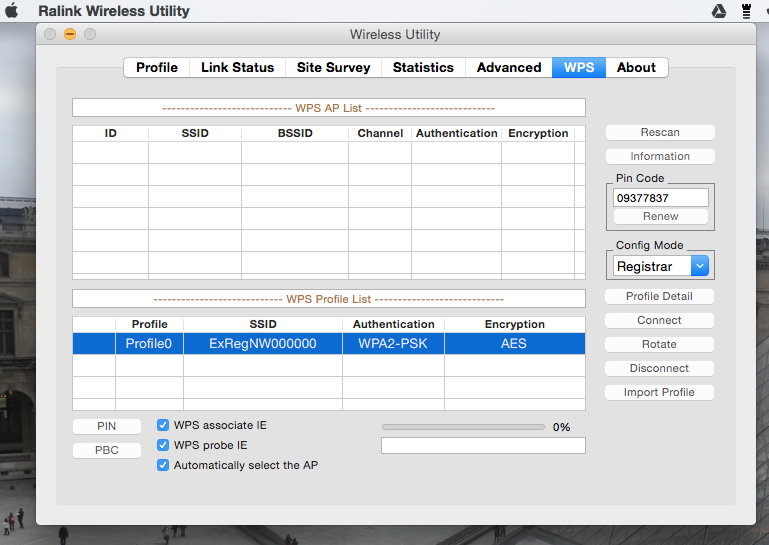
Task: Click the Encryption header in WPS AP List
Action: [538, 133]
